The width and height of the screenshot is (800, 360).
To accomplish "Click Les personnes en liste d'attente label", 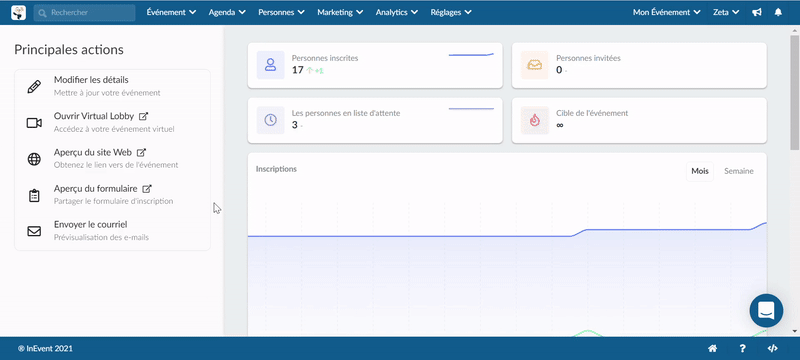I will tap(346, 113).
